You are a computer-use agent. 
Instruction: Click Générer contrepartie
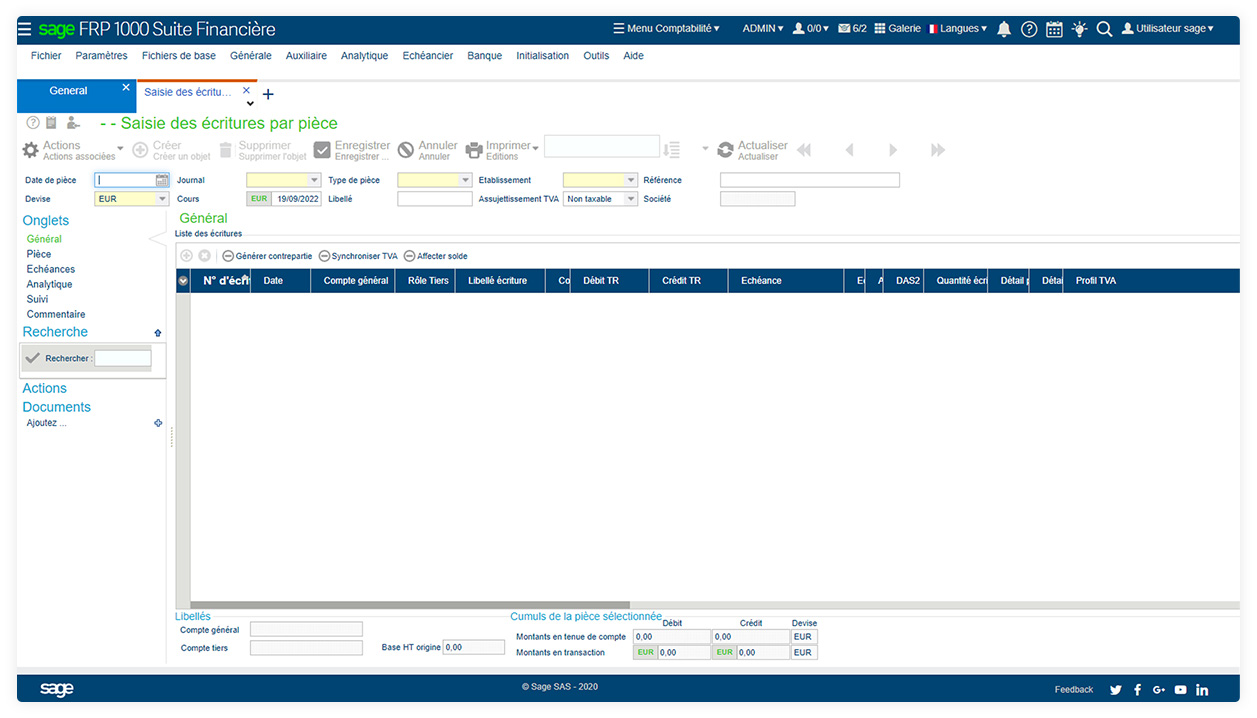pyautogui.click(x=267, y=256)
